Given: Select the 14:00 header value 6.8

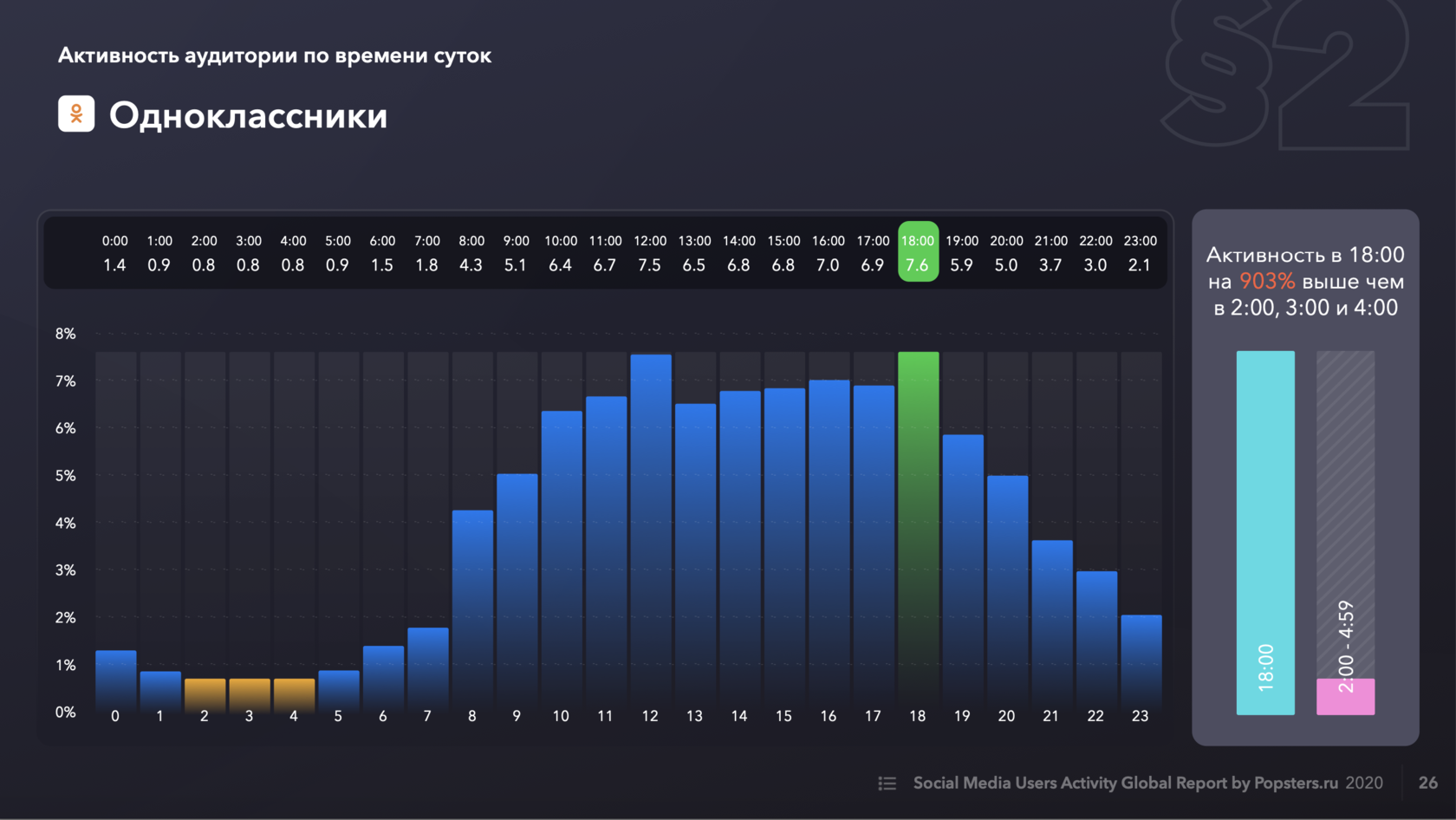Looking at the screenshot, I should click(x=739, y=265).
